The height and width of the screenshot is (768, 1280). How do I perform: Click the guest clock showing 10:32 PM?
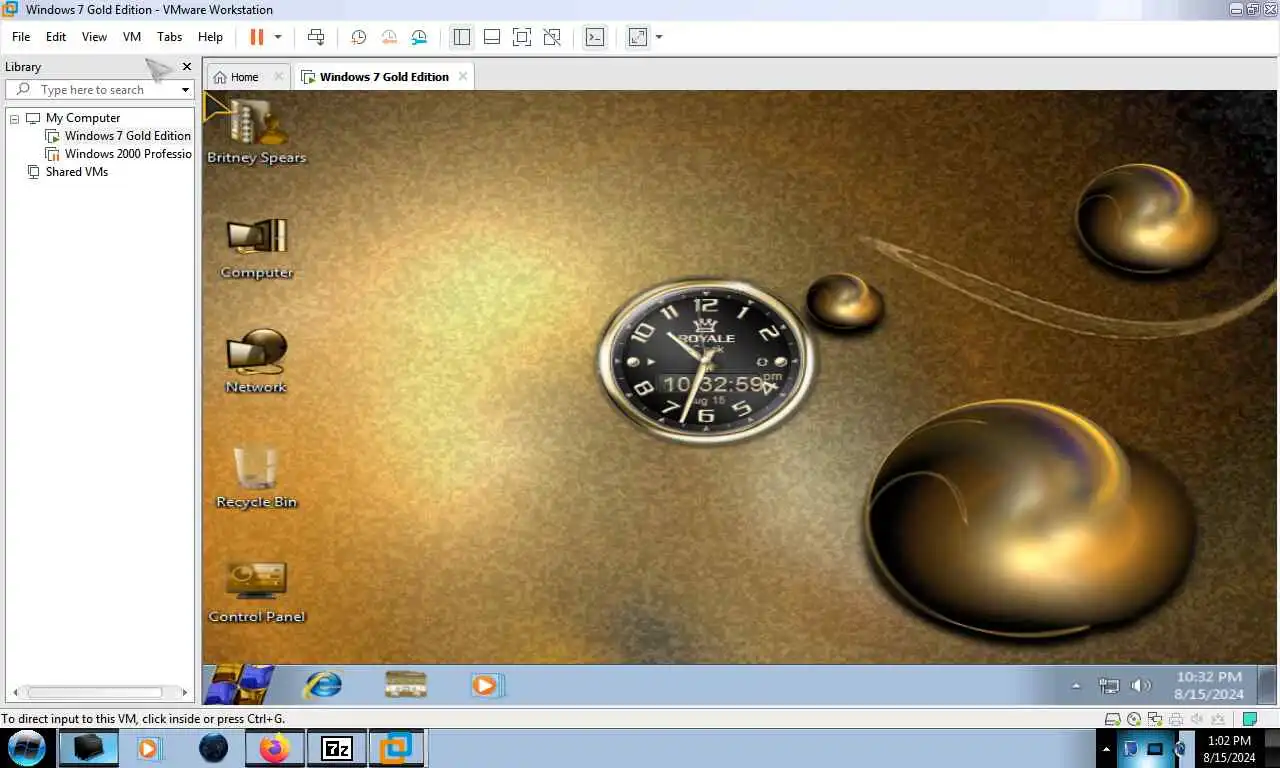click(1209, 685)
